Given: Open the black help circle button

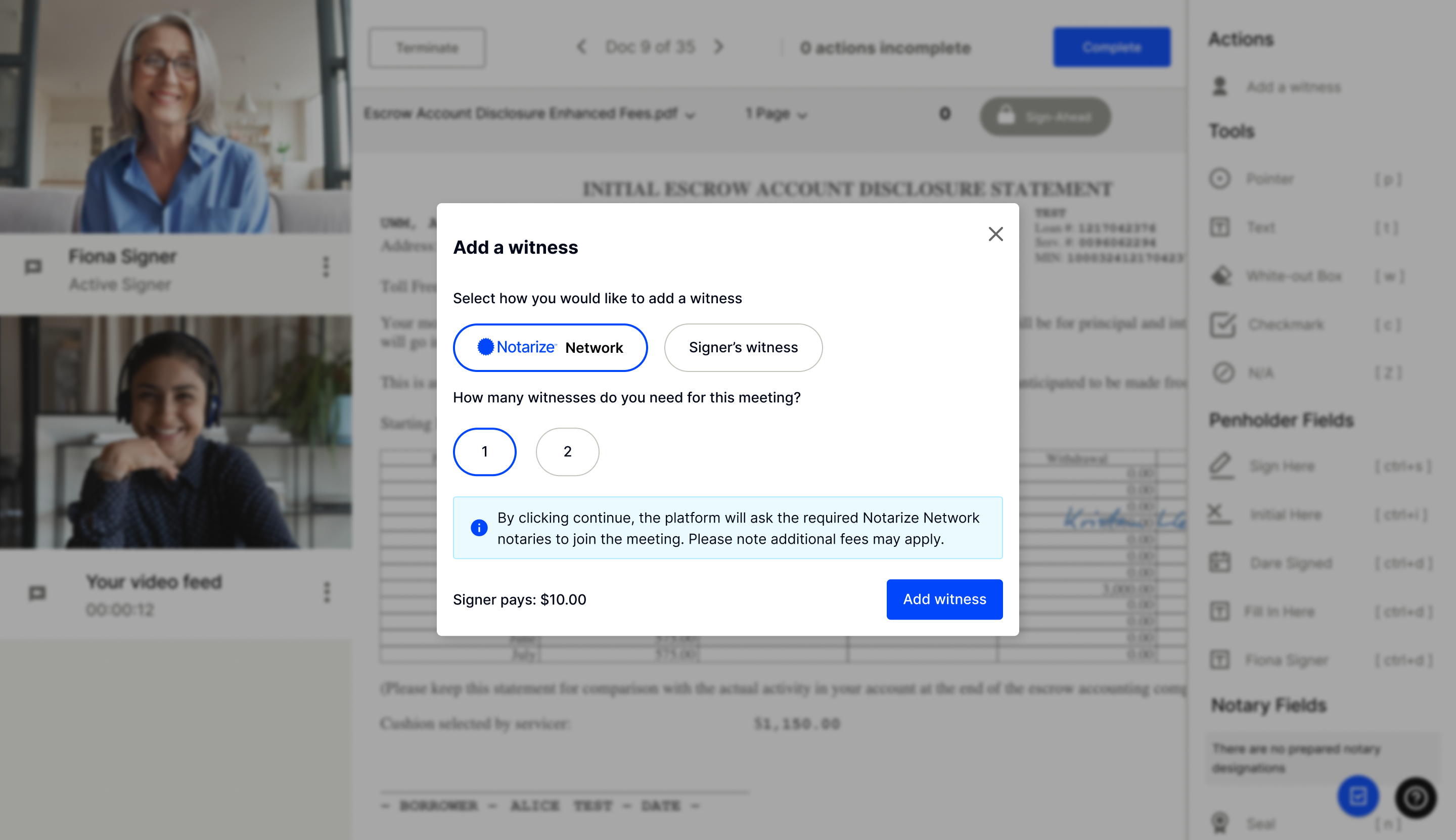Looking at the screenshot, I should (1415, 798).
